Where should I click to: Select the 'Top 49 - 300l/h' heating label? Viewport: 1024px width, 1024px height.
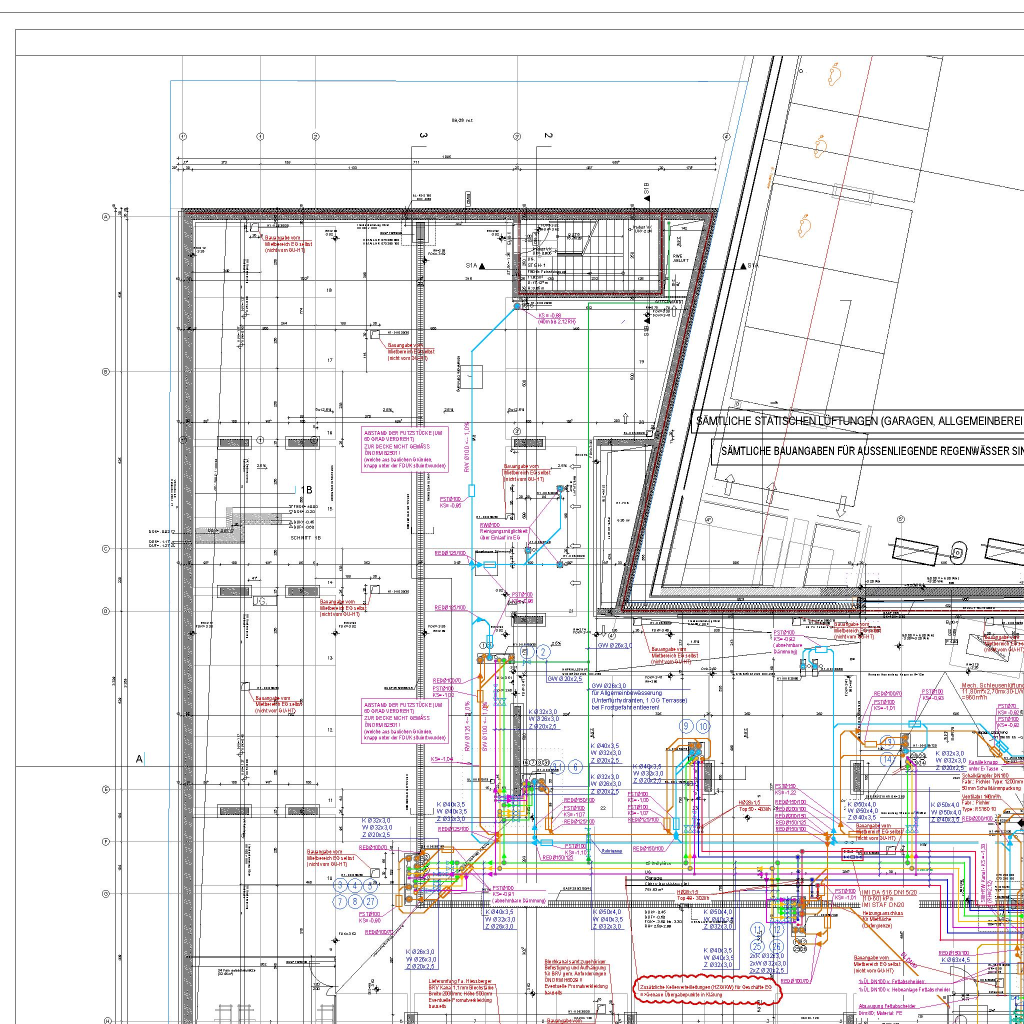click(x=692, y=898)
